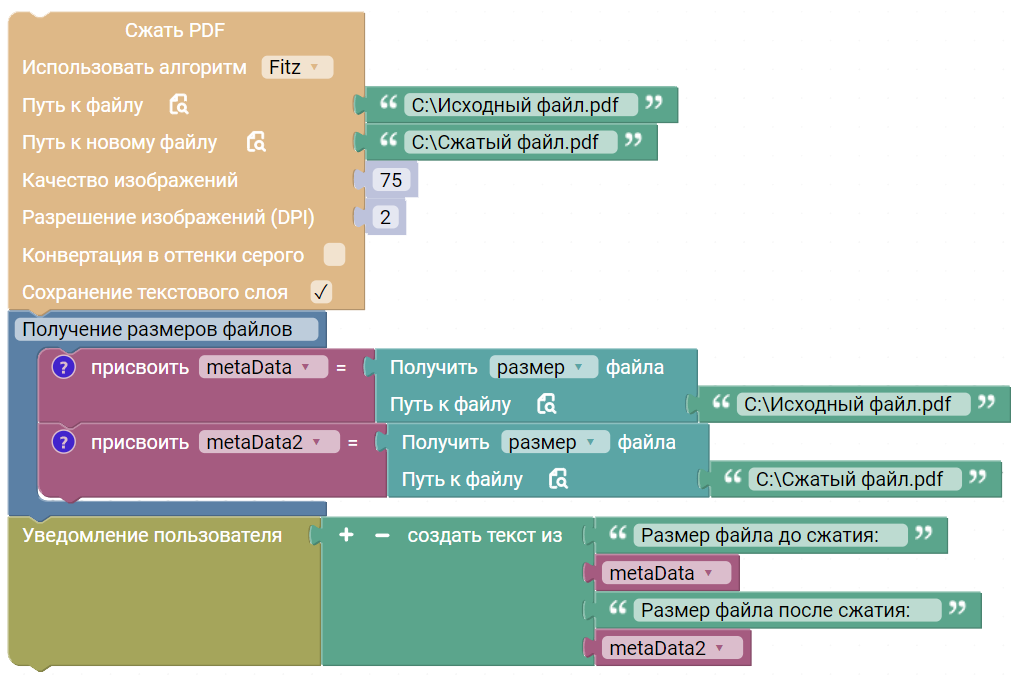Edit the 'Получение размеров файлов' group name field
The width and height of the screenshot is (1019, 676).
166,330
